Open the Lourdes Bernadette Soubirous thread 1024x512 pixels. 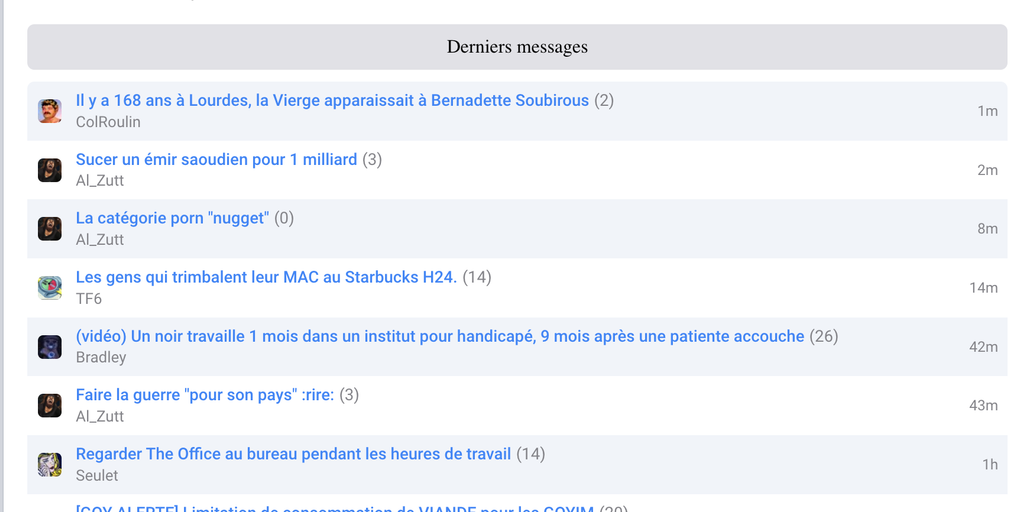point(332,101)
